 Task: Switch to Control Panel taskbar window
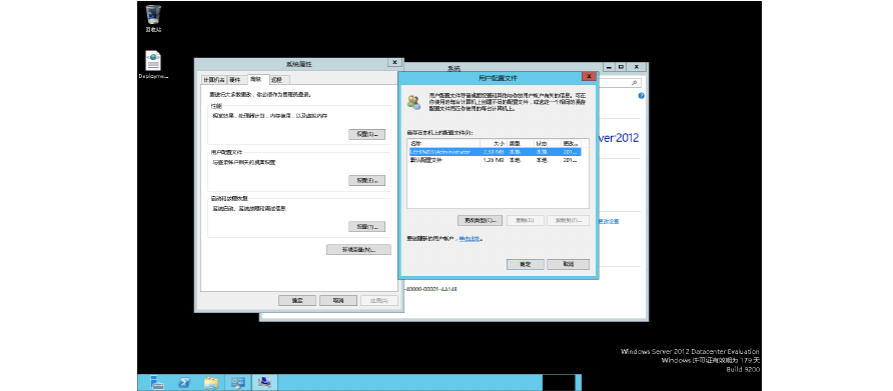pos(238,382)
